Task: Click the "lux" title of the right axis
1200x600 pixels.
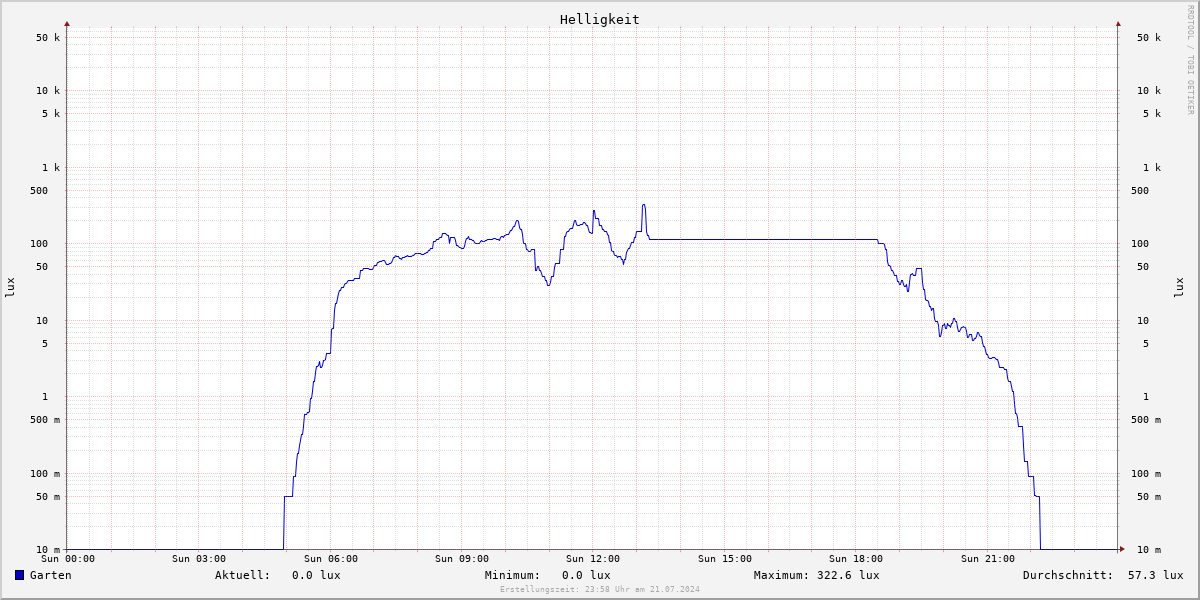Action: point(1179,287)
